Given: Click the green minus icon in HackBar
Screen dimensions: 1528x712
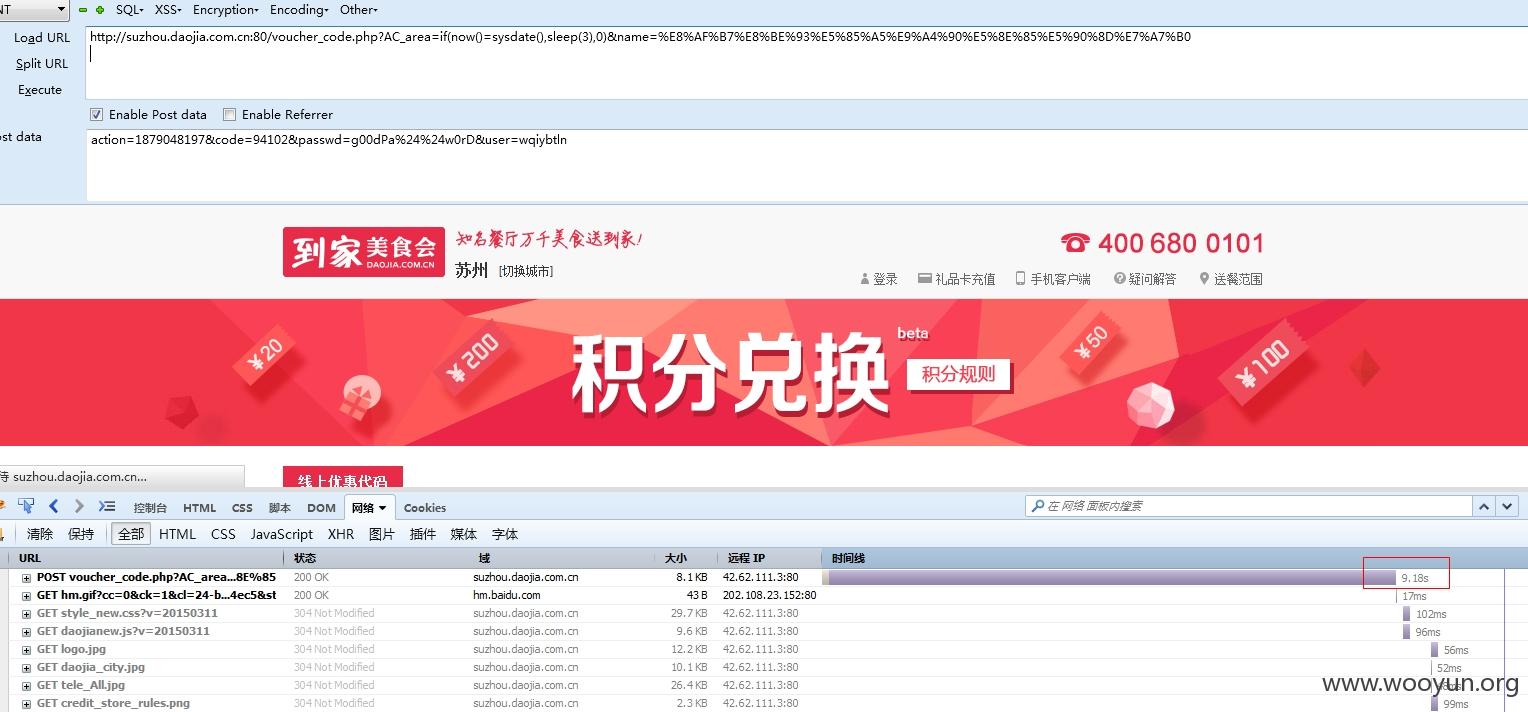Looking at the screenshot, I should tap(83, 10).
